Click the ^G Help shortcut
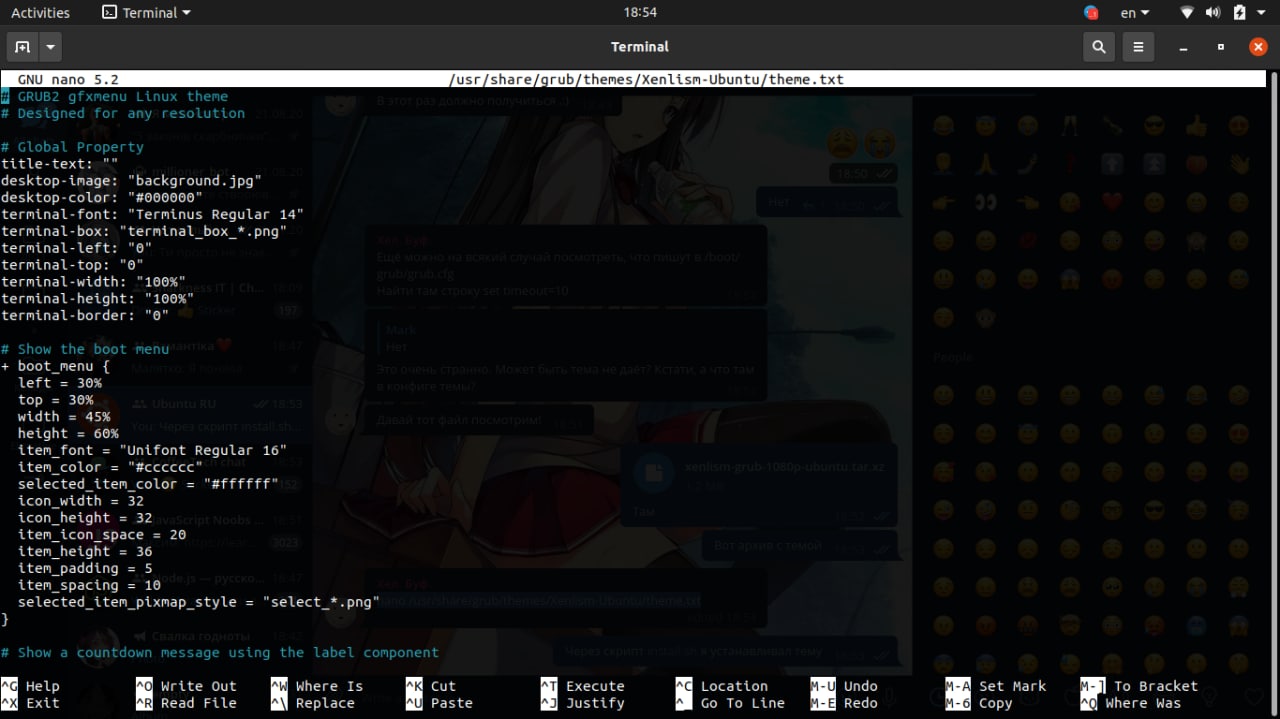The height and width of the screenshot is (719, 1280). coord(30,686)
